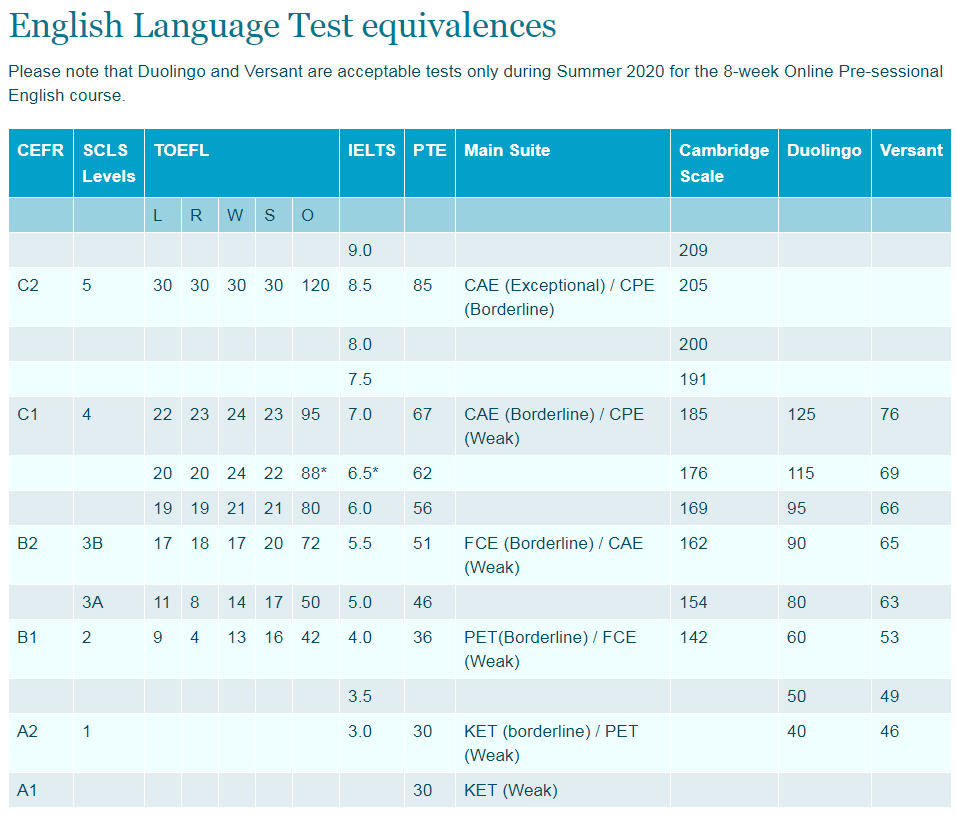Select the TOEFL 'L' sub-header
The height and width of the screenshot is (817, 957).
click(x=163, y=215)
